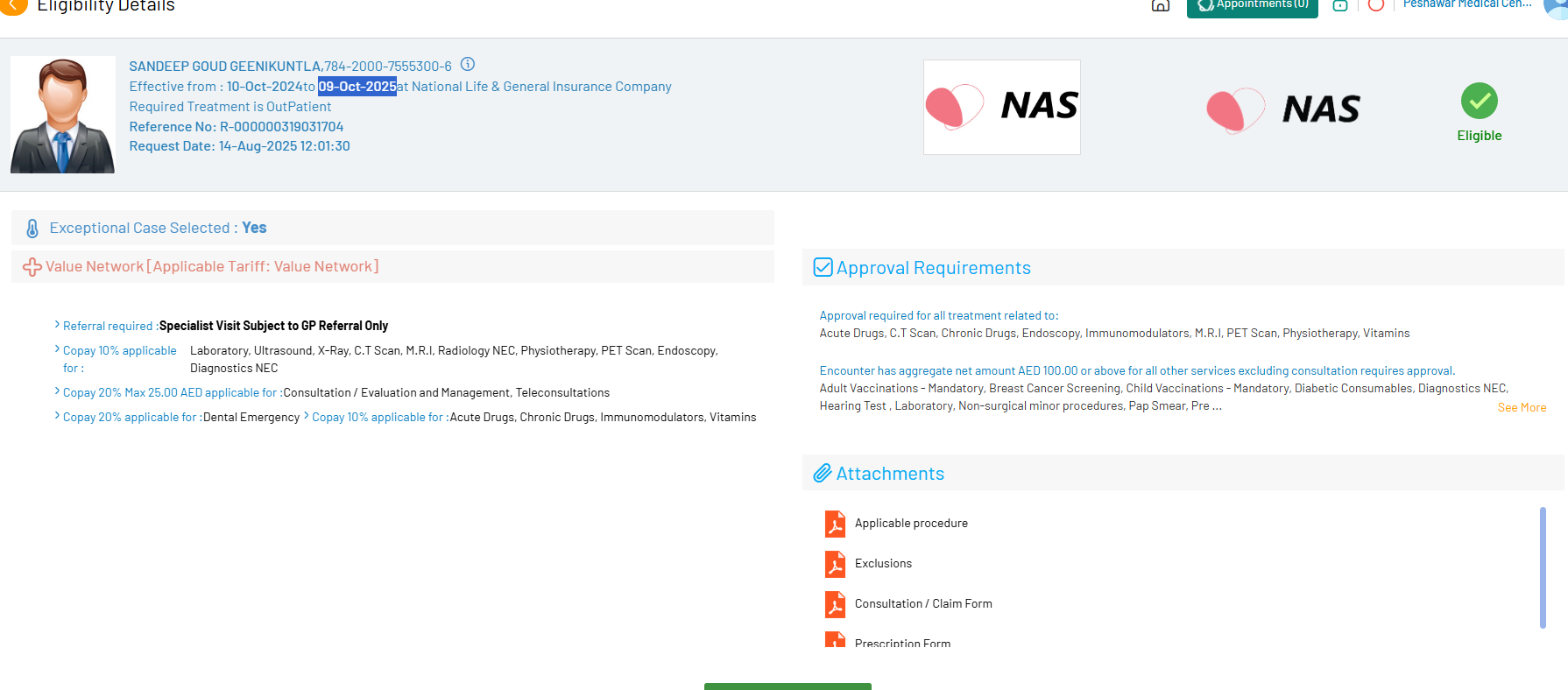
Task: Open the Peshawar Medical Cen... facility link
Action: tap(1467, 4)
